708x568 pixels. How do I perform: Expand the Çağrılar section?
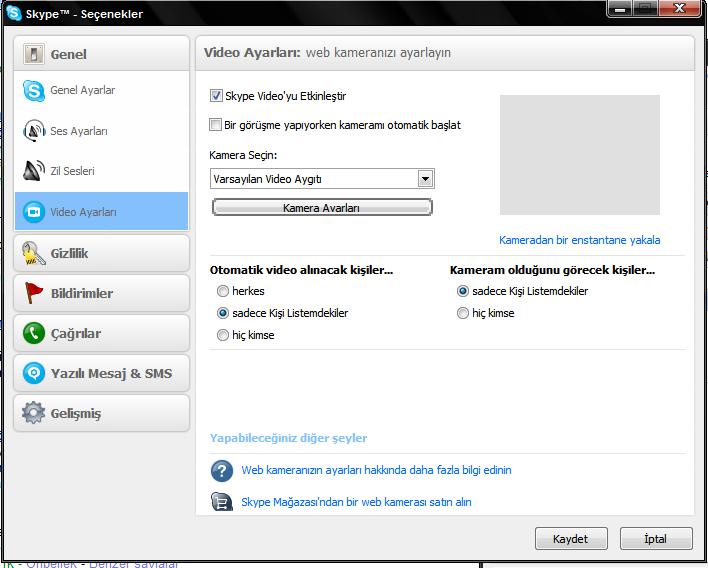102,333
